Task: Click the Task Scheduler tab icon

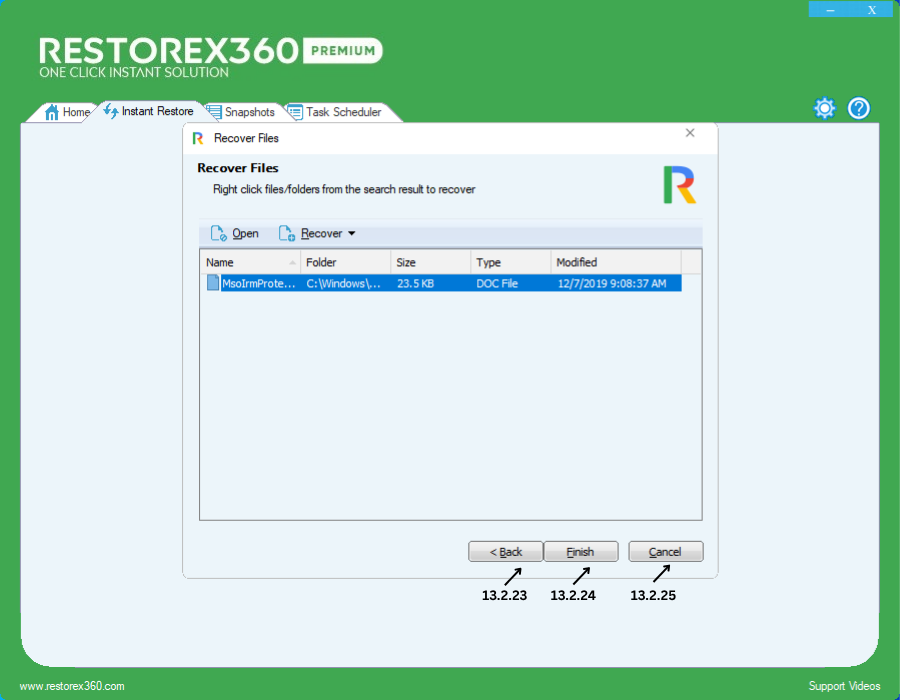Action: pos(295,112)
